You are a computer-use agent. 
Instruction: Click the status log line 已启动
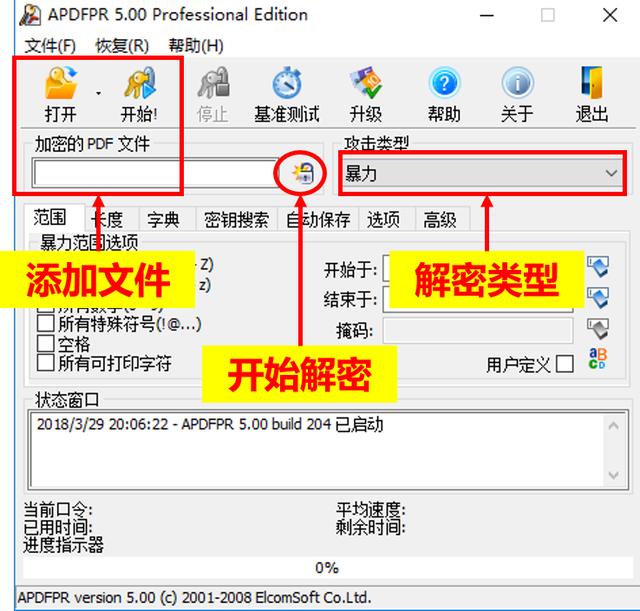(210, 424)
